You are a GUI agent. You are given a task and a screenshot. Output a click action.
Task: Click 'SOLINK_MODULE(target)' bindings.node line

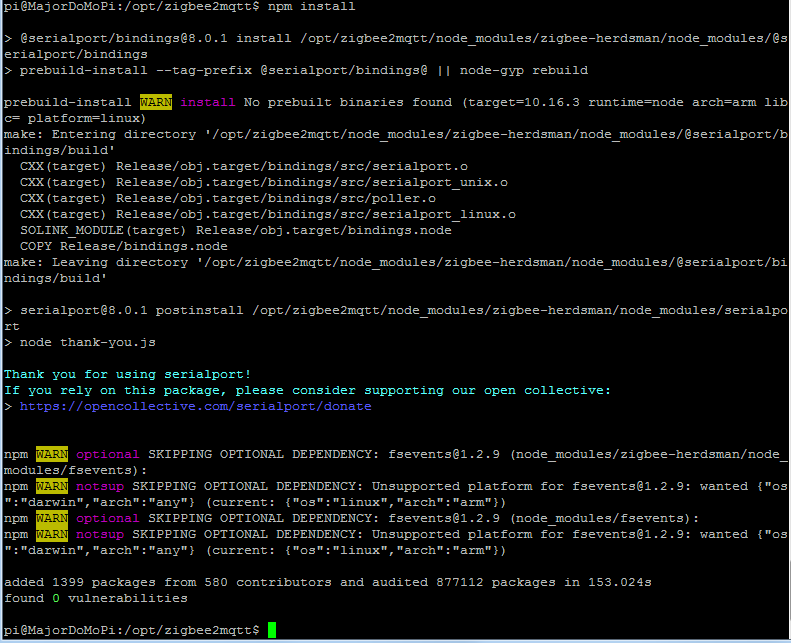[x=236, y=230]
